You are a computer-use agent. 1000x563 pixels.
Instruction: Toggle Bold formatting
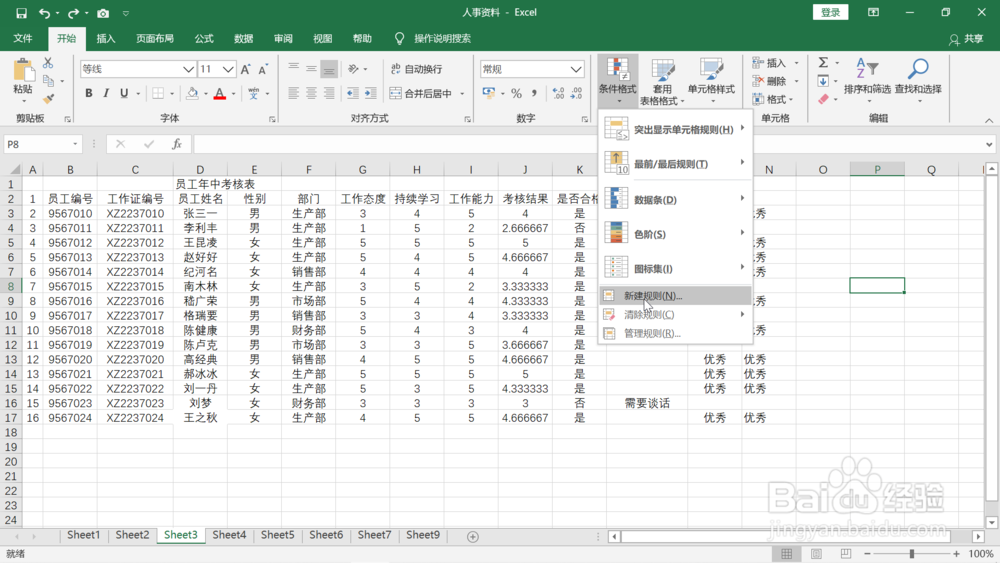click(89, 94)
